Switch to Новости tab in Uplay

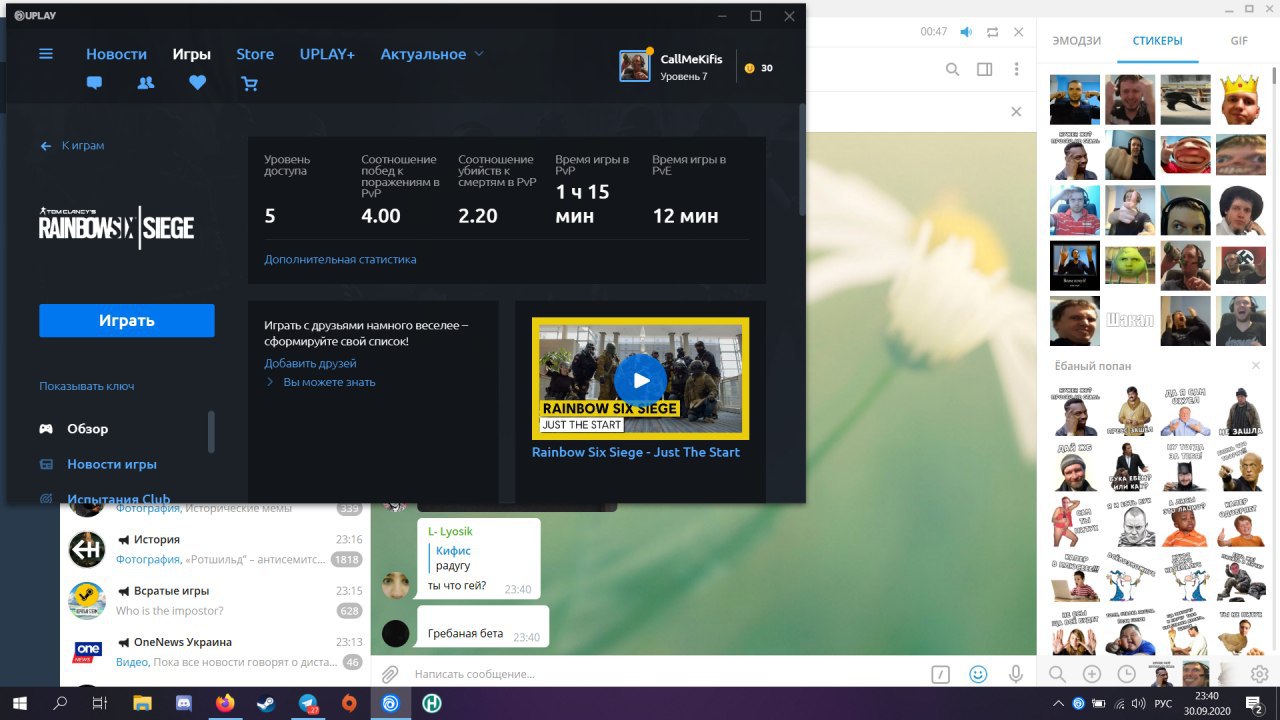click(x=116, y=54)
